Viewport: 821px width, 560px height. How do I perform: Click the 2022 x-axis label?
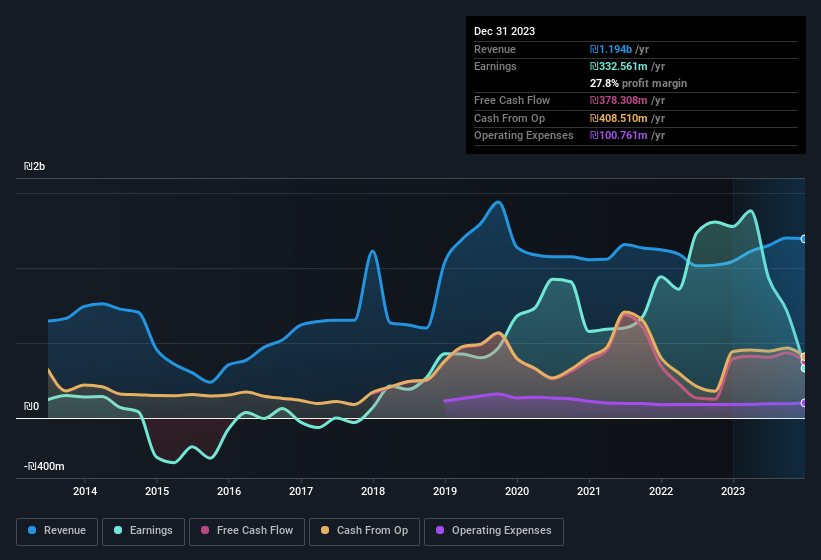point(661,491)
